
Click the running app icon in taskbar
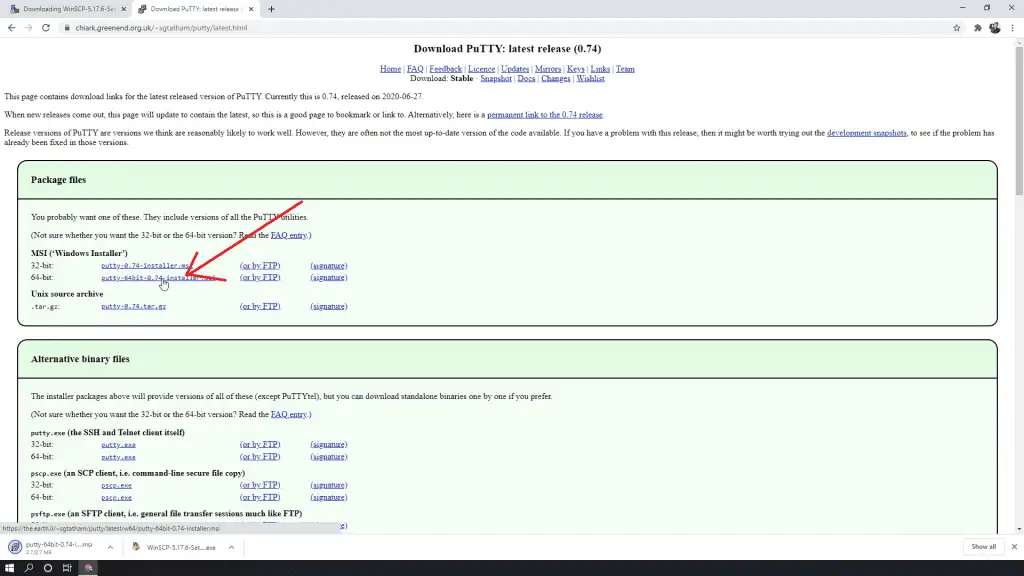(88, 568)
